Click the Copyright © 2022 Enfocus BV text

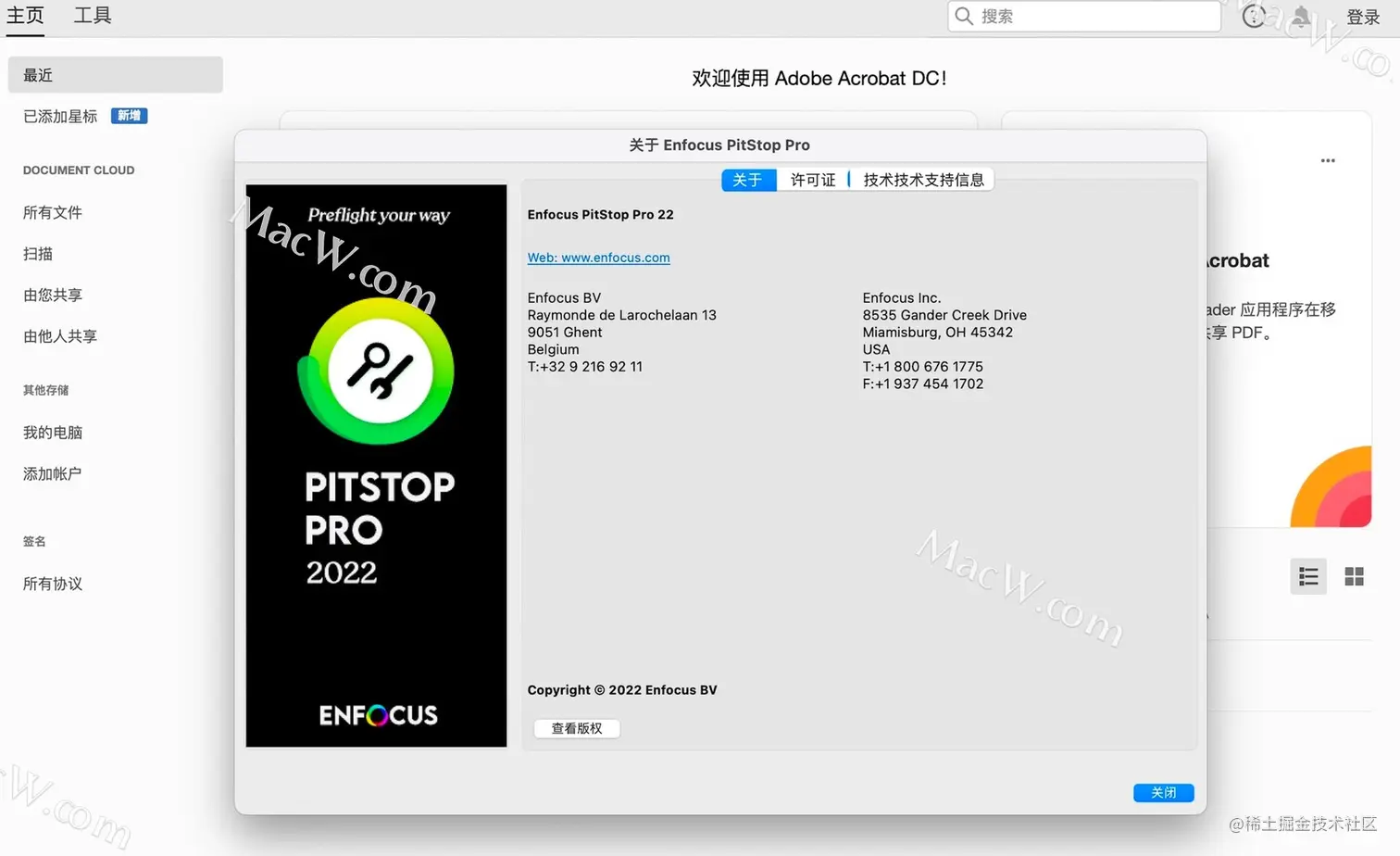(622, 689)
